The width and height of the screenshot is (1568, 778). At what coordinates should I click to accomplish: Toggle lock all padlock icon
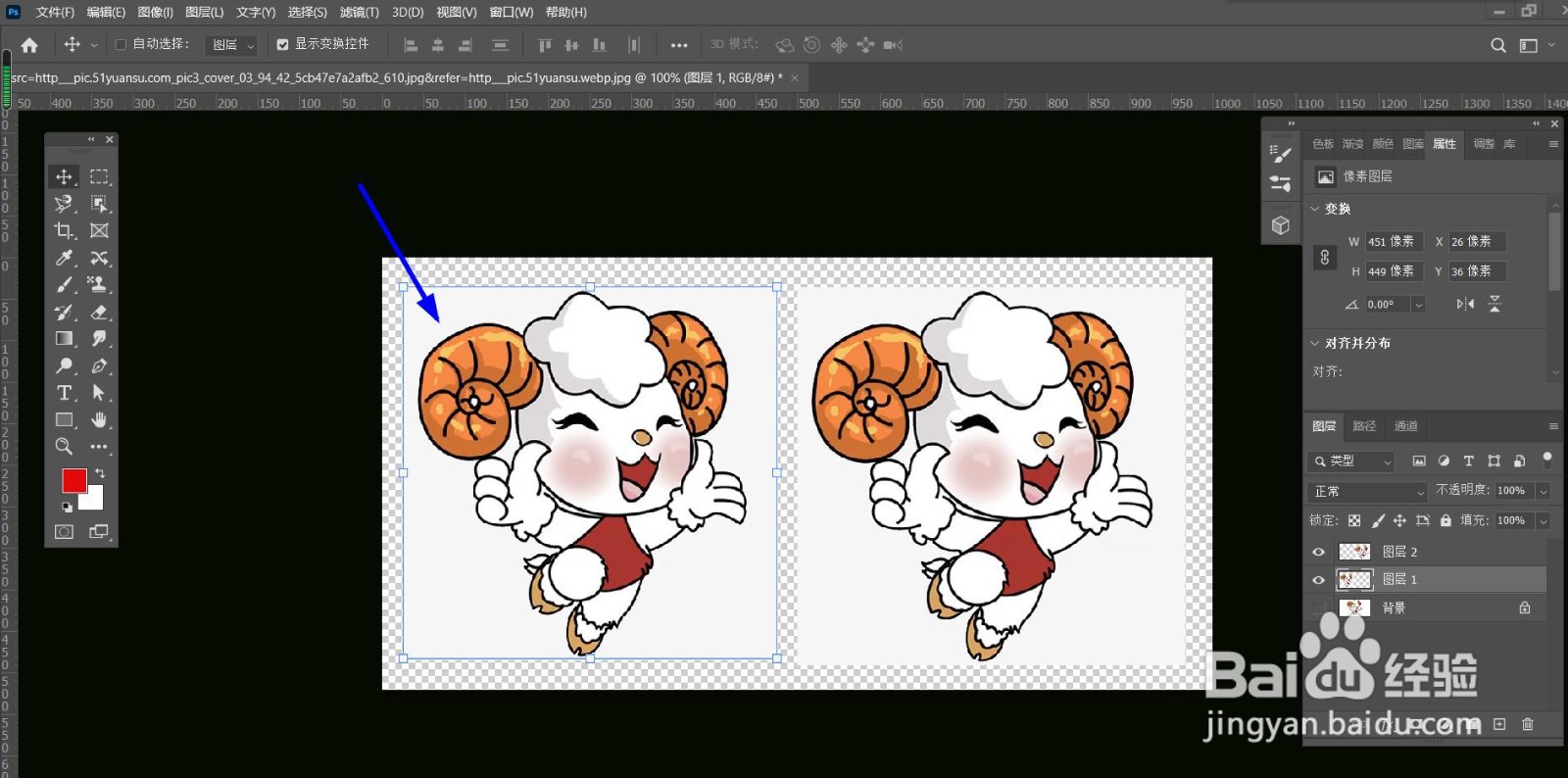tap(1445, 520)
